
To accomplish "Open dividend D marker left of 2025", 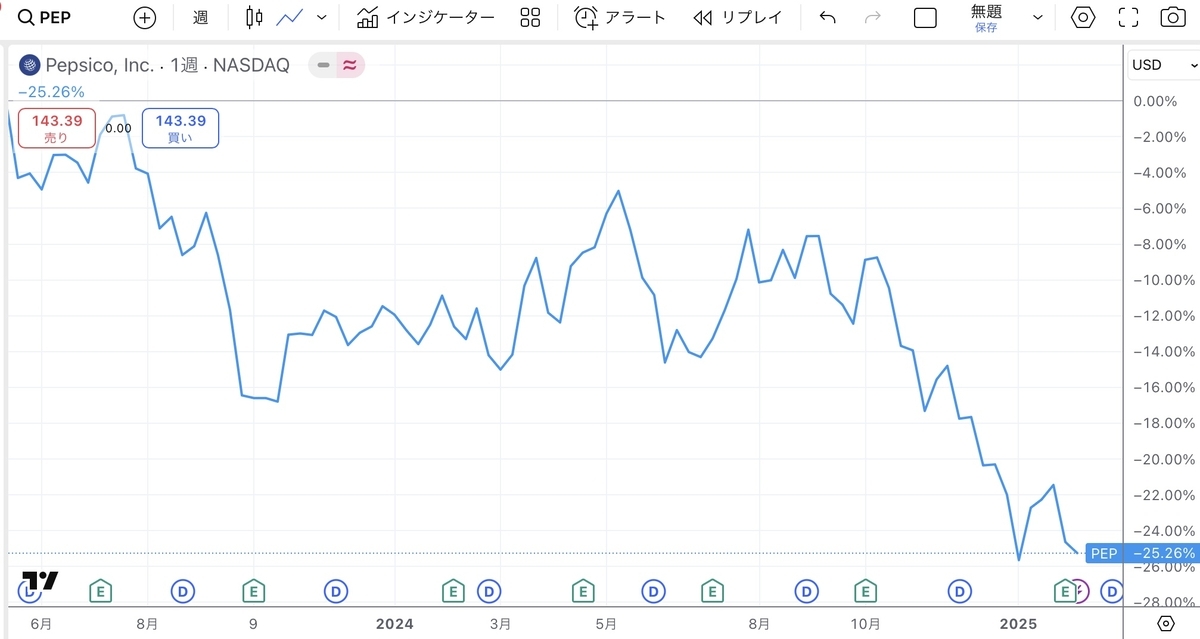I will [x=959, y=591].
